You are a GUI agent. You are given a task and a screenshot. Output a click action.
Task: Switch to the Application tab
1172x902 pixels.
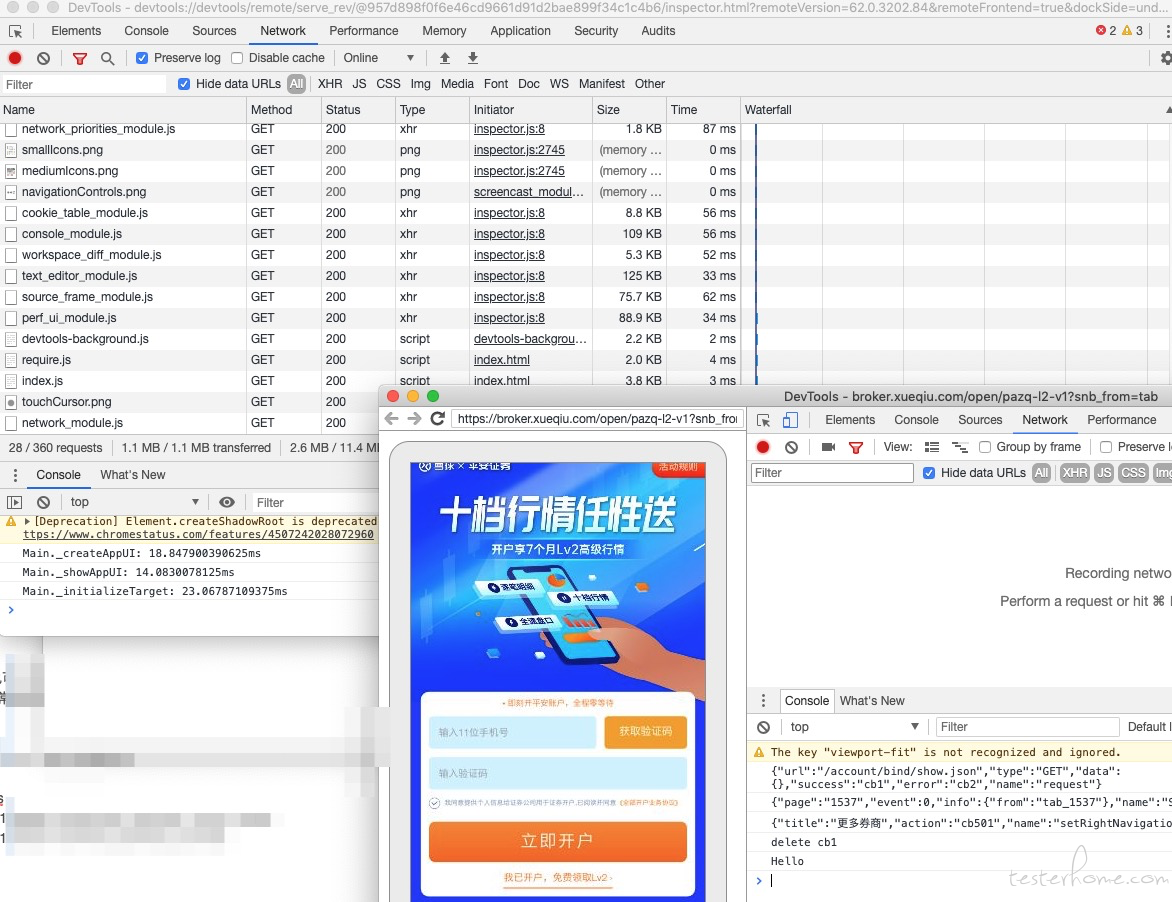(520, 31)
